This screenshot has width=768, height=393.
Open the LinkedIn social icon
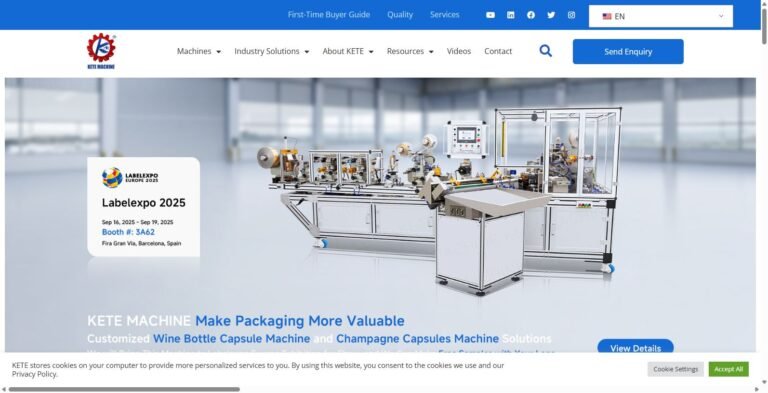click(x=510, y=15)
